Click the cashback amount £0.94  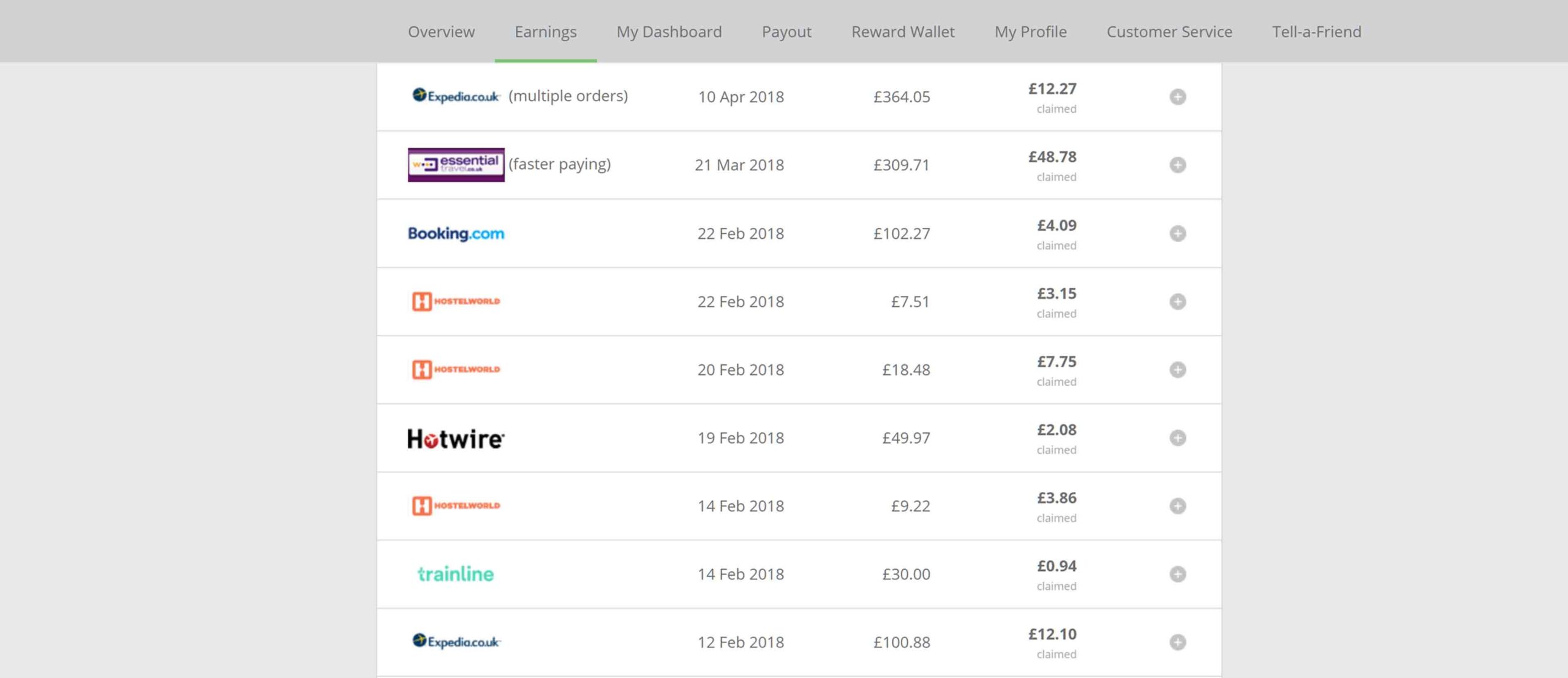click(x=1057, y=566)
